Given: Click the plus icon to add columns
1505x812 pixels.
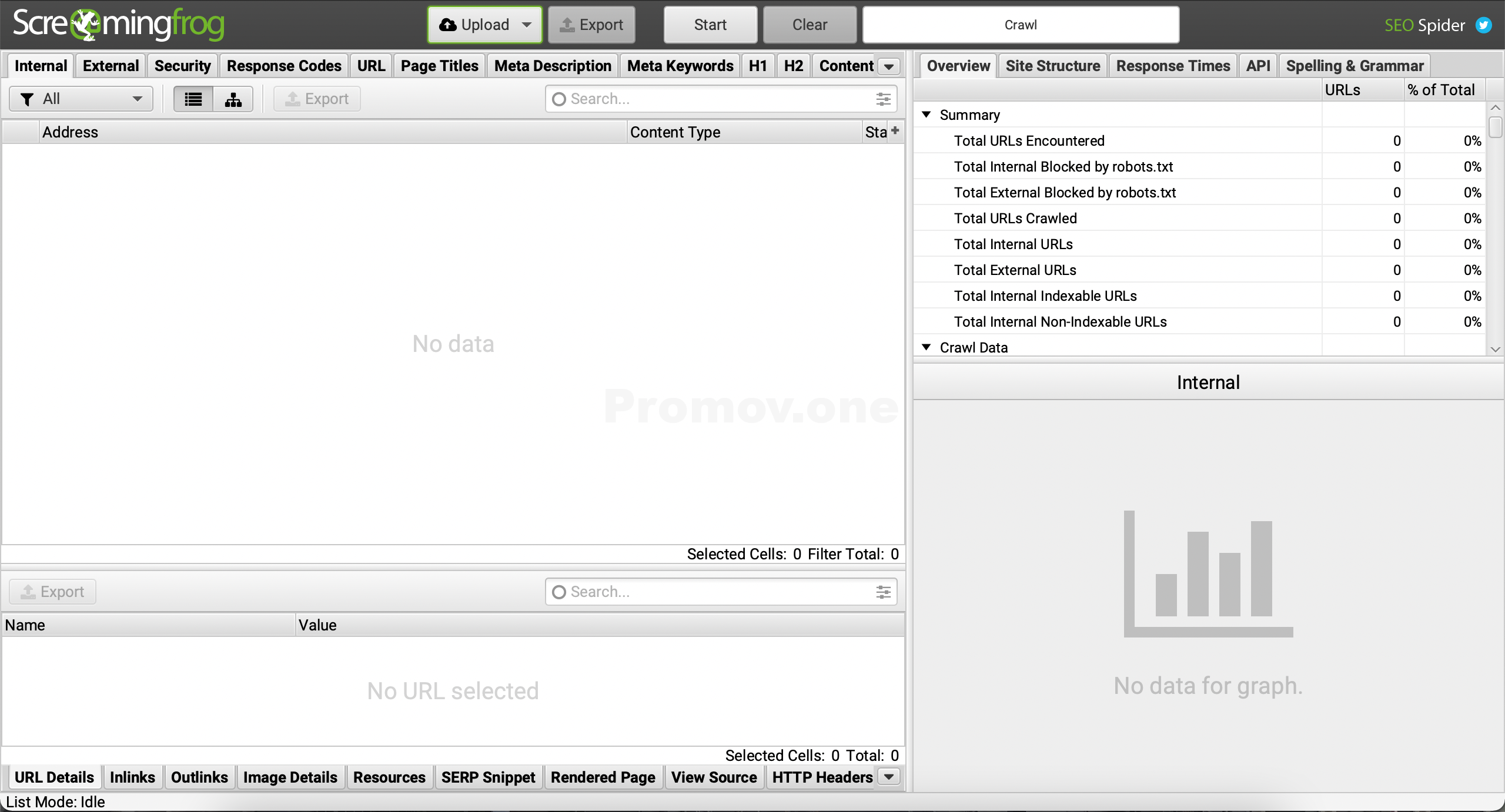Looking at the screenshot, I should click(x=895, y=130).
